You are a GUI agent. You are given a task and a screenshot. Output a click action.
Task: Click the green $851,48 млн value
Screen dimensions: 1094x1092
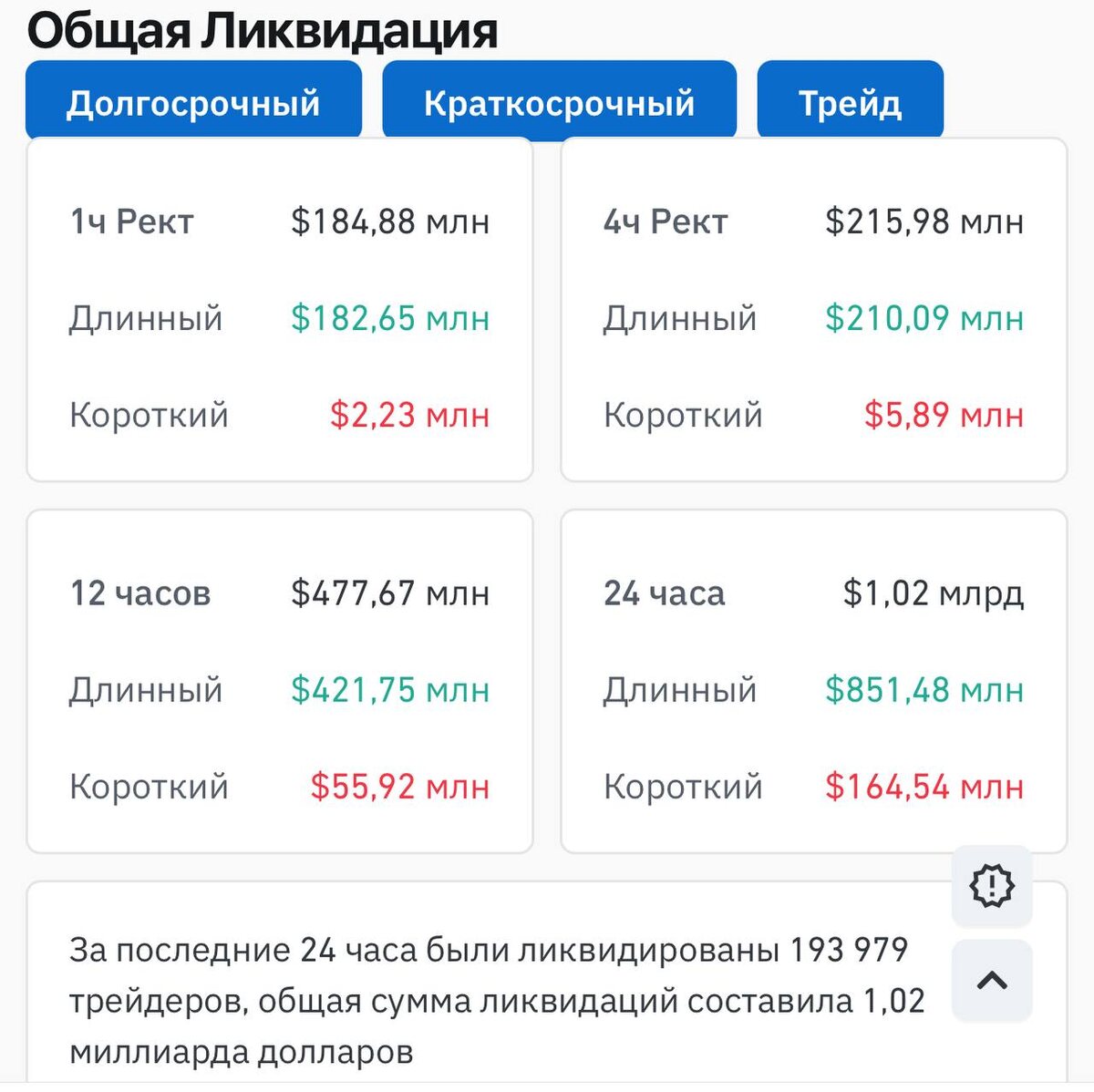click(924, 690)
